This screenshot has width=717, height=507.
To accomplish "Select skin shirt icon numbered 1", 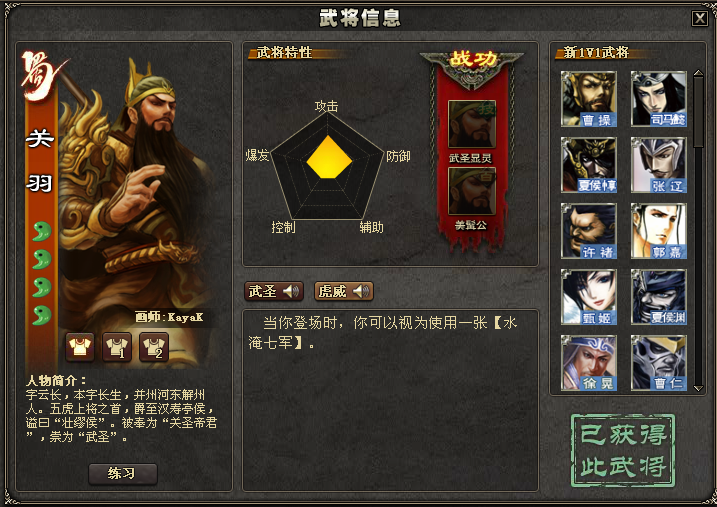I will 117,347.
